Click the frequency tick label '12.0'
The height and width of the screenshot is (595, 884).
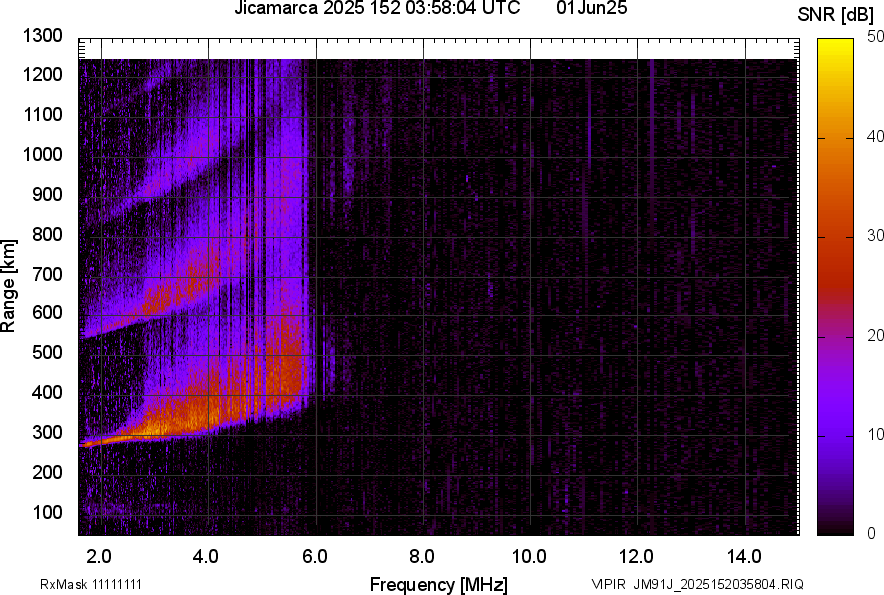tap(637, 557)
